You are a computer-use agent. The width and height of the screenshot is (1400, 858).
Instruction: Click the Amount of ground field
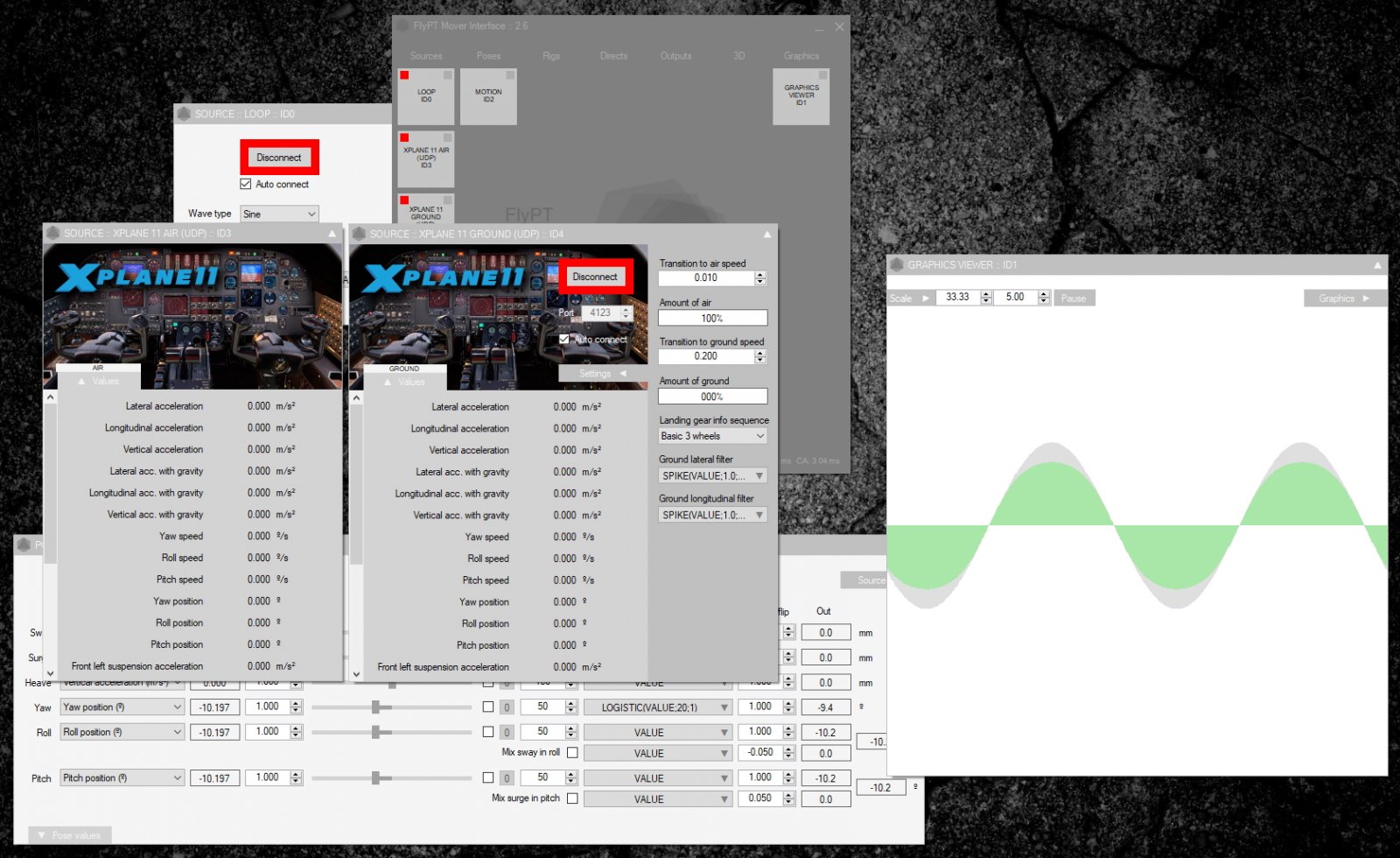(713, 397)
